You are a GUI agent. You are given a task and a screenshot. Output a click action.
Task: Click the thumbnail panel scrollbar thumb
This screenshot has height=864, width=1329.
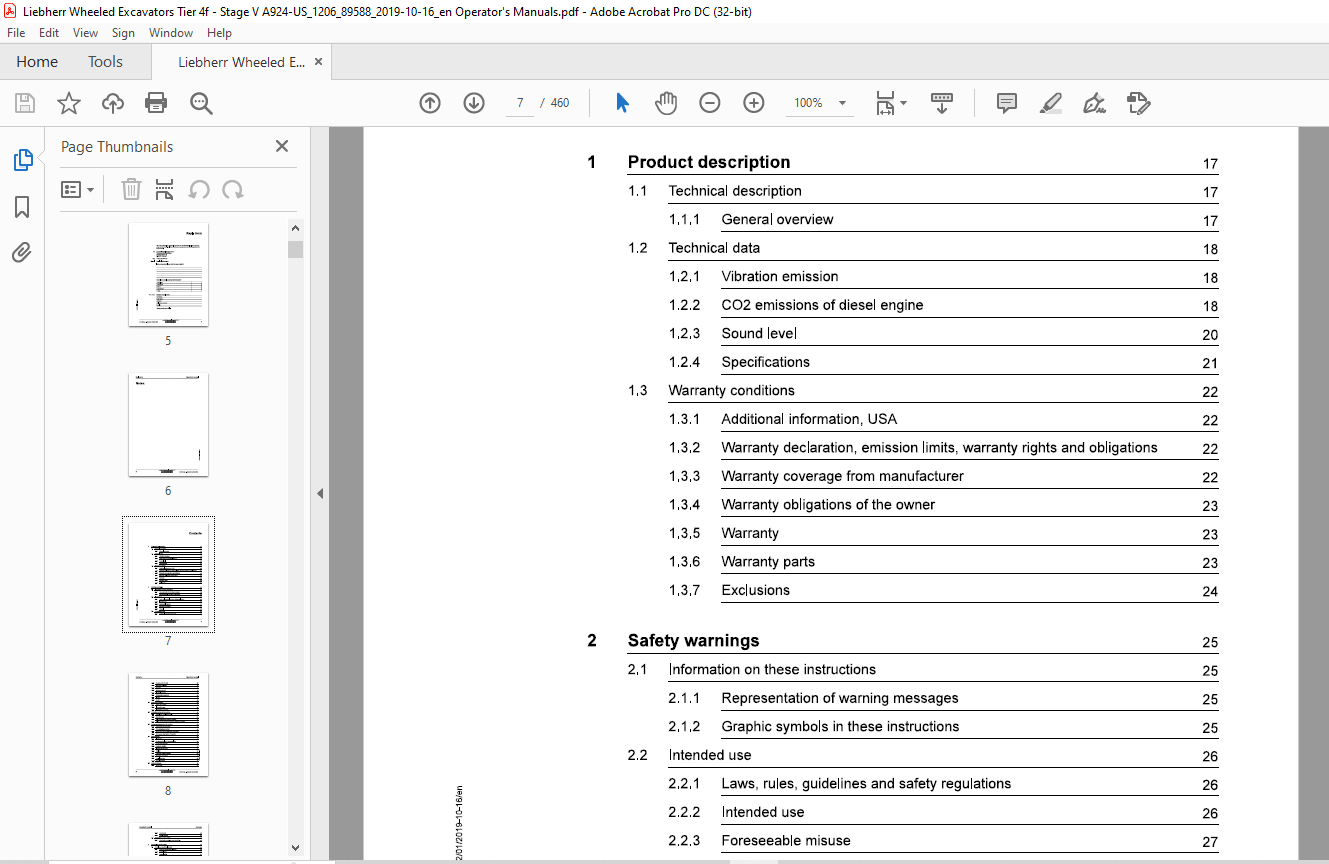point(295,249)
